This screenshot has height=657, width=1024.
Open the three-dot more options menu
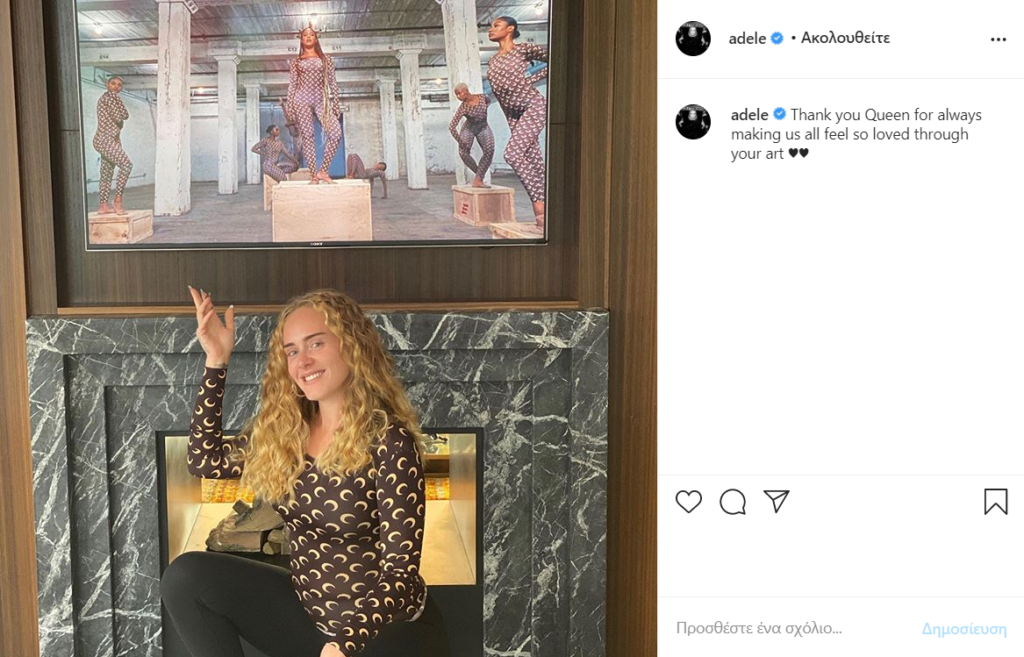pyautogui.click(x=998, y=39)
